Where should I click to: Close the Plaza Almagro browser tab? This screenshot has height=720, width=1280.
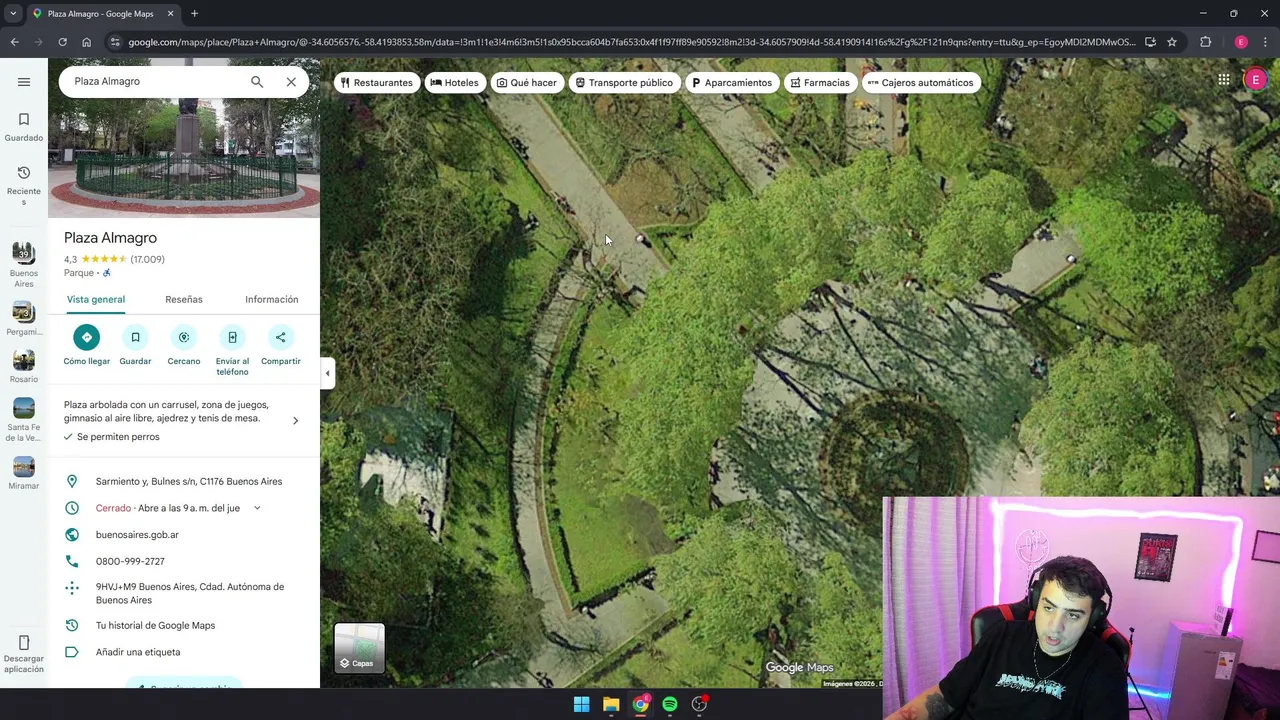click(x=170, y=13)
